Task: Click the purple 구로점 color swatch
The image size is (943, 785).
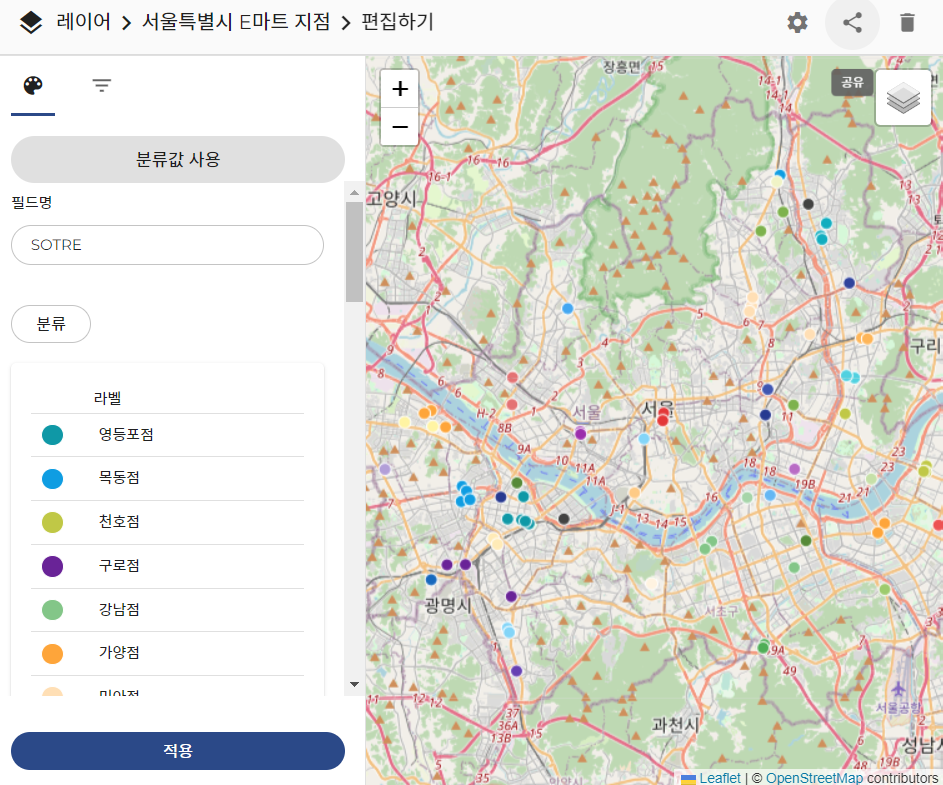Action: [53, 566]
